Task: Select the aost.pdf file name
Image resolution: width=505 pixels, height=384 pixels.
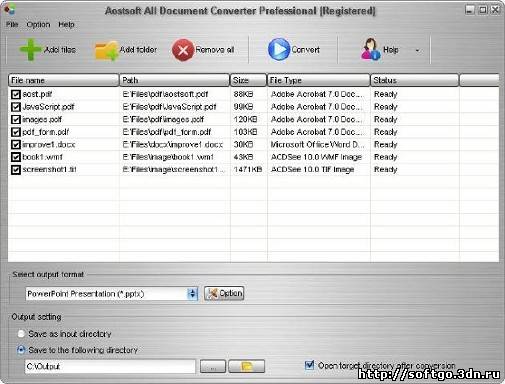Action: 37,94
